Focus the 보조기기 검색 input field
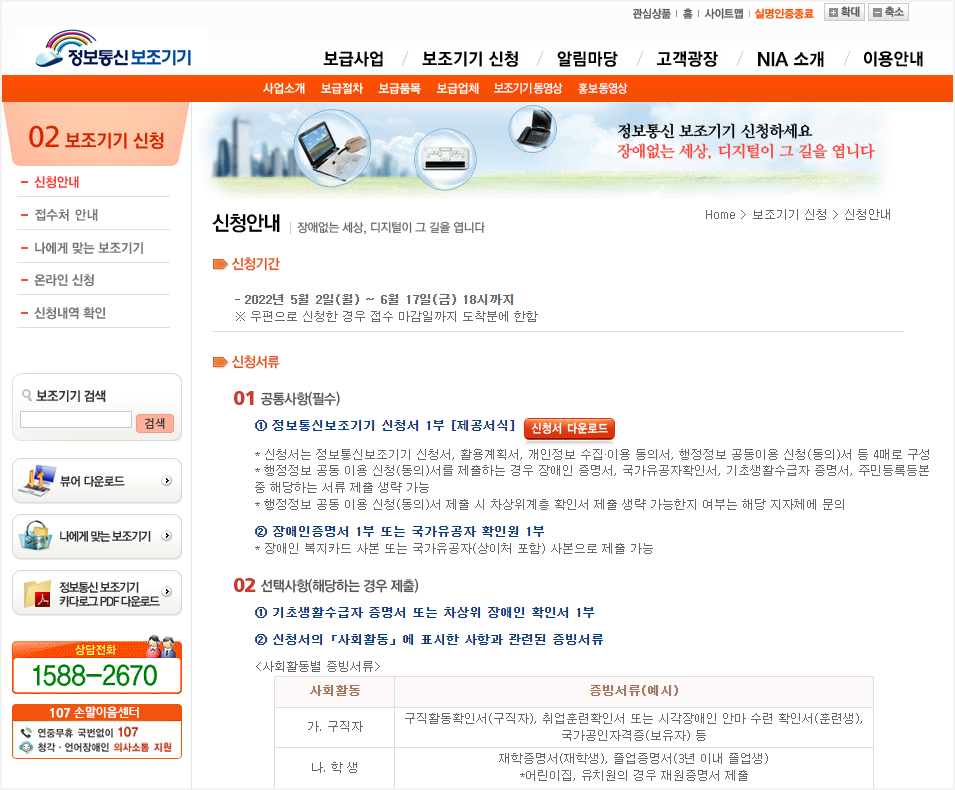 tap(76, 420)
